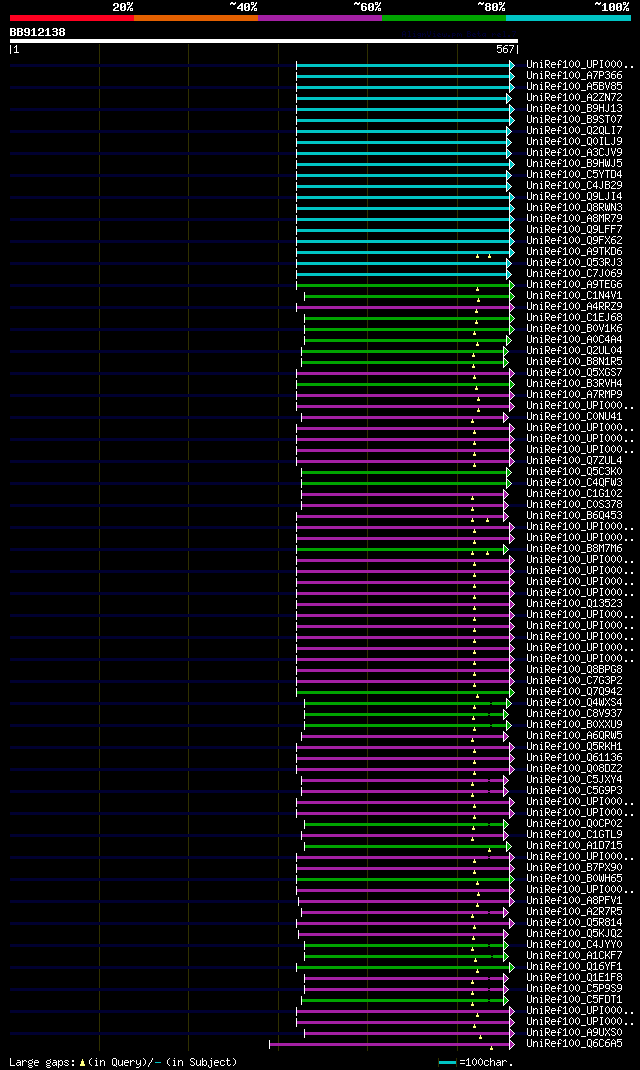Choose the UniRef100_B7PX90 label
The width and height of the screenshot is (640, 1070).
tap(574, 868)
